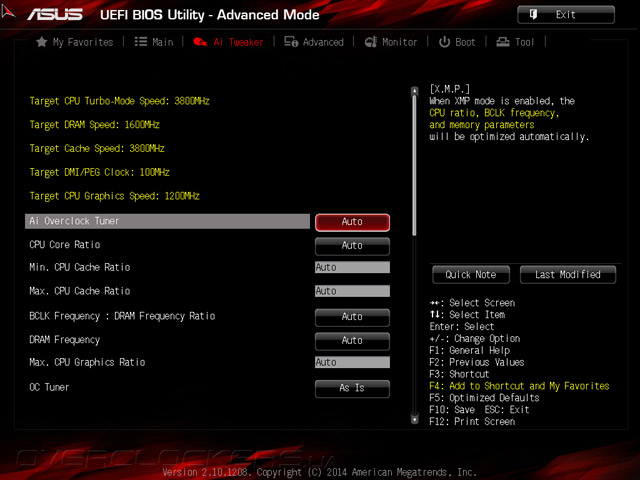640x480 pixels.
Task: Open BCLK Frequency : DRAM Frequency Ratio dropdown
Action: point(352,317)
